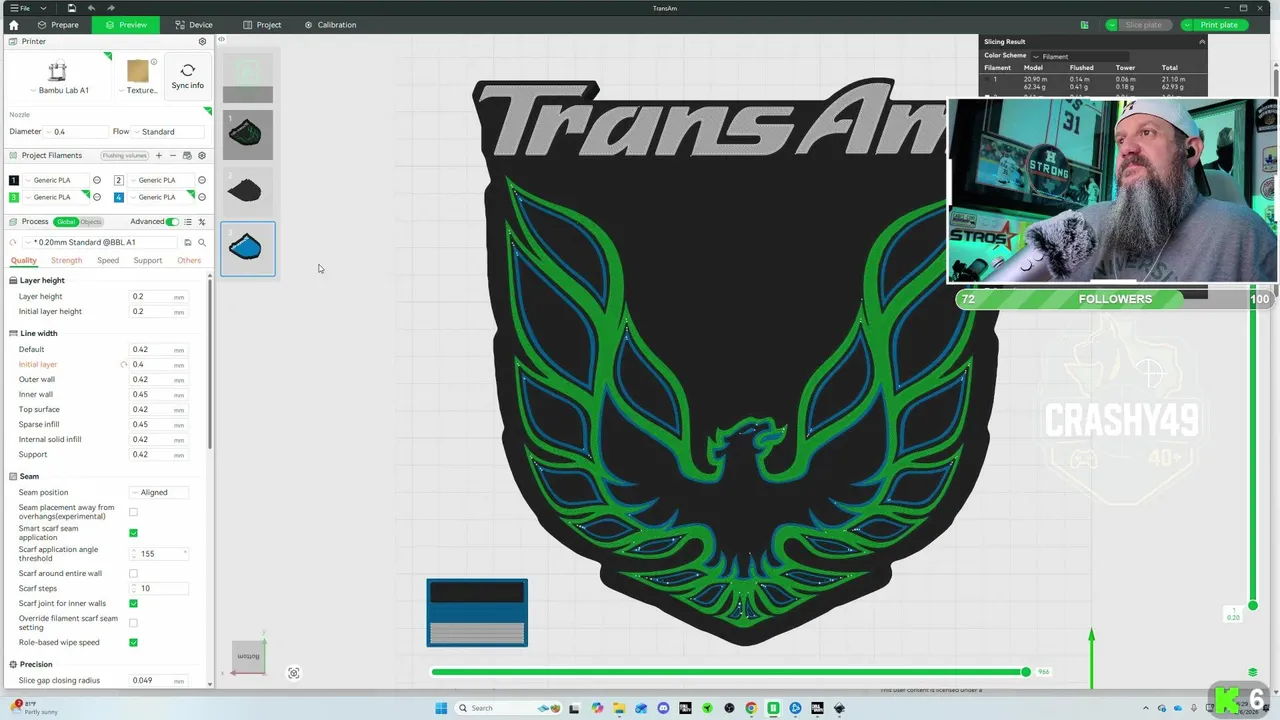Reset process preset changes icon

[x=13, y=242]
